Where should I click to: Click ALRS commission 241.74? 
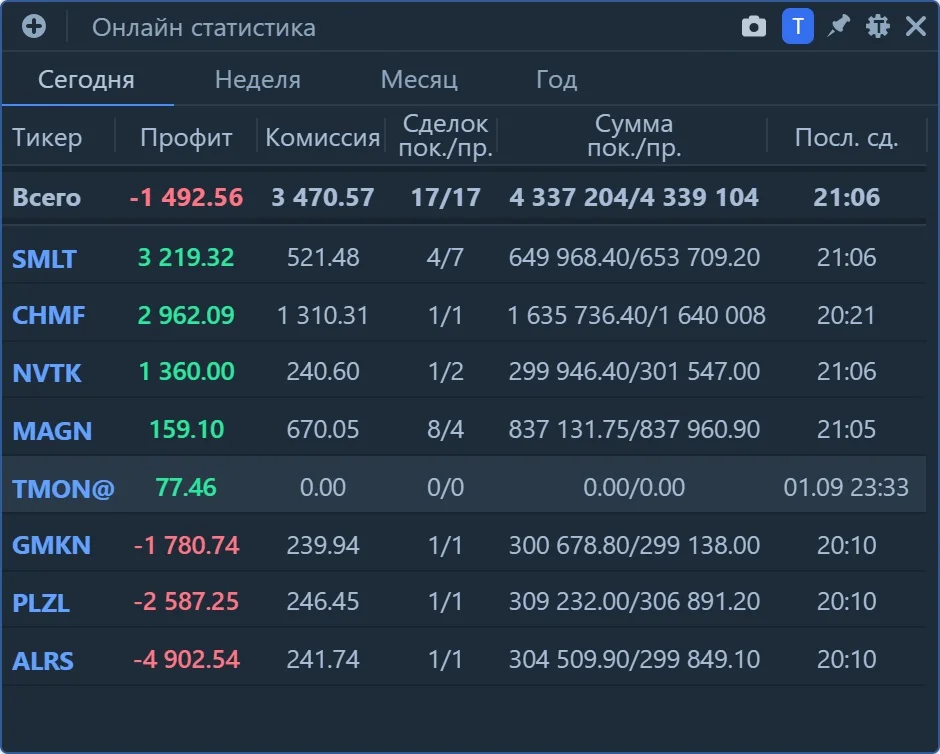click(x=323, y=659)
